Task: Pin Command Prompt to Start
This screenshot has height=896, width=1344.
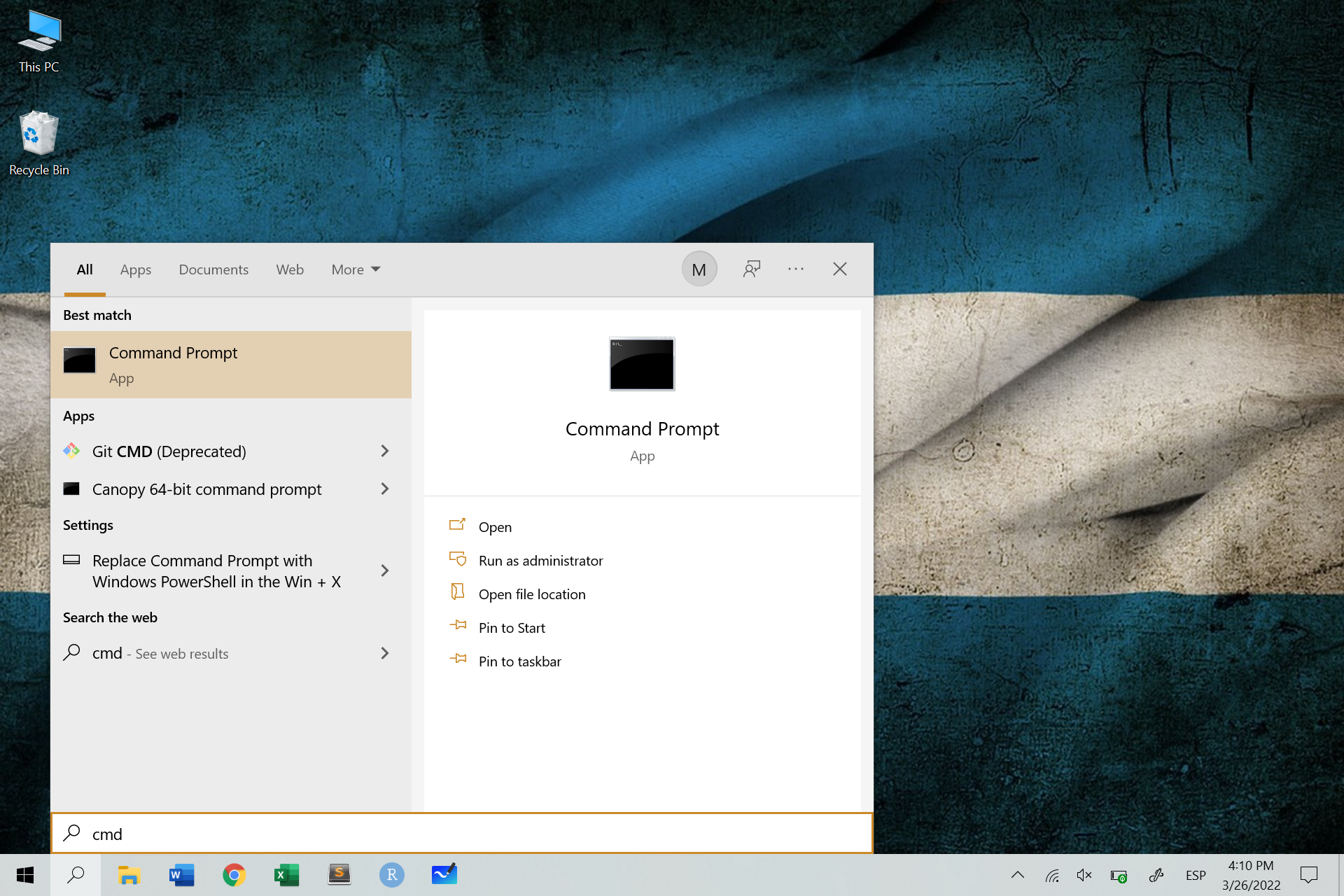Action: 511,627
